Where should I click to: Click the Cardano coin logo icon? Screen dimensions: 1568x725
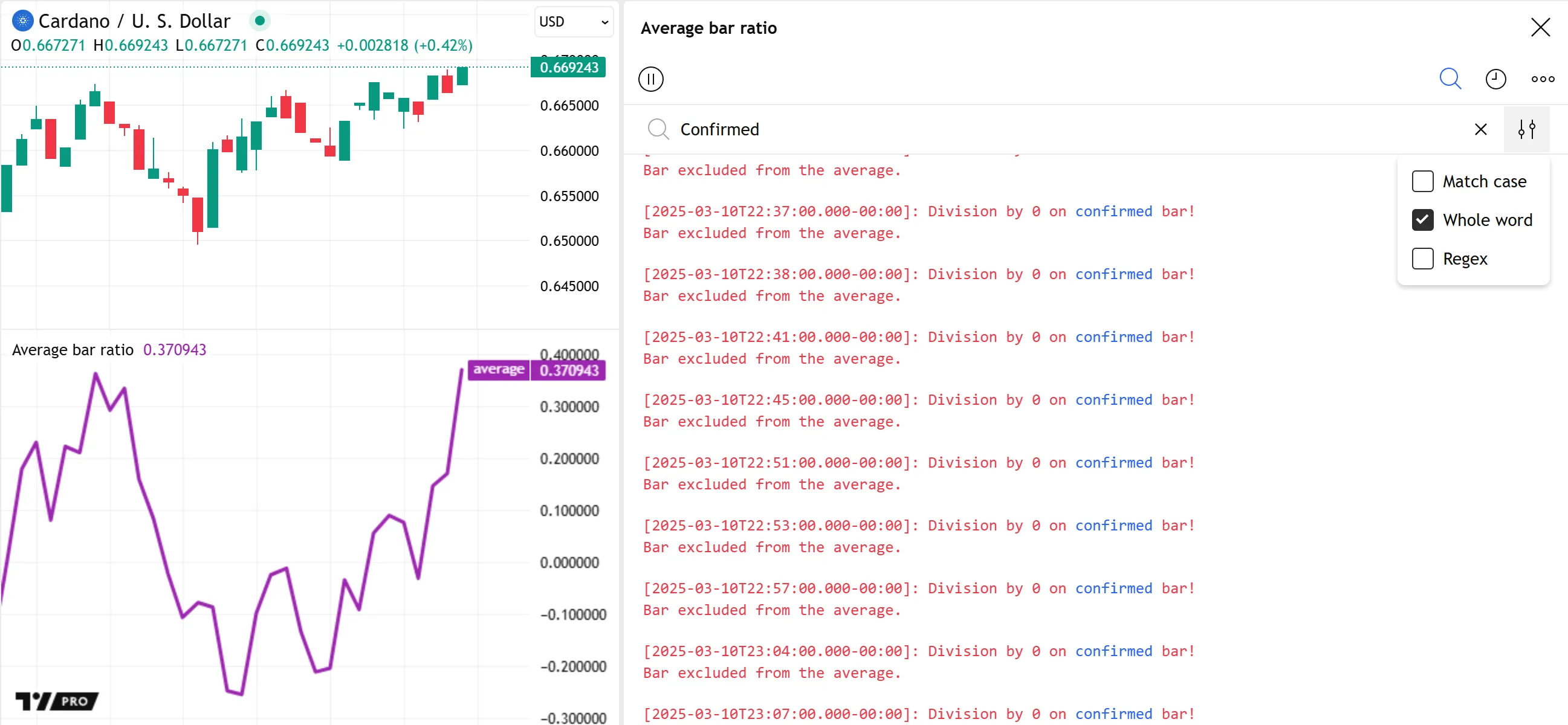[22, 21]
